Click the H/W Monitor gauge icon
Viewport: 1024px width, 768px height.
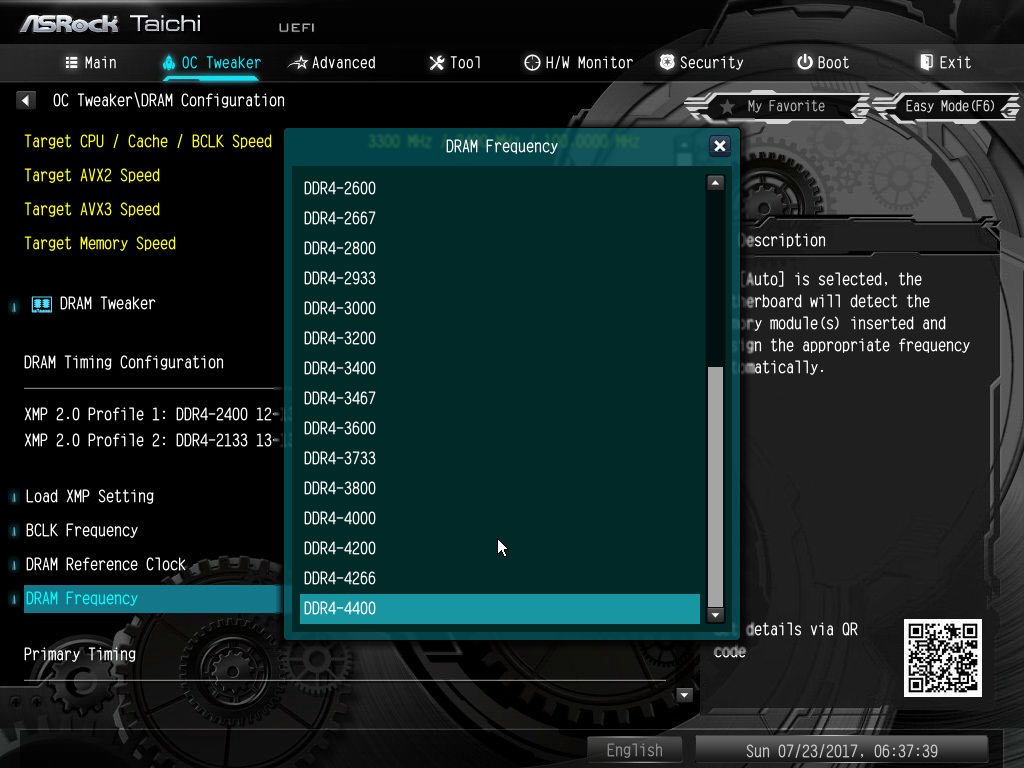tap(532, 63)
